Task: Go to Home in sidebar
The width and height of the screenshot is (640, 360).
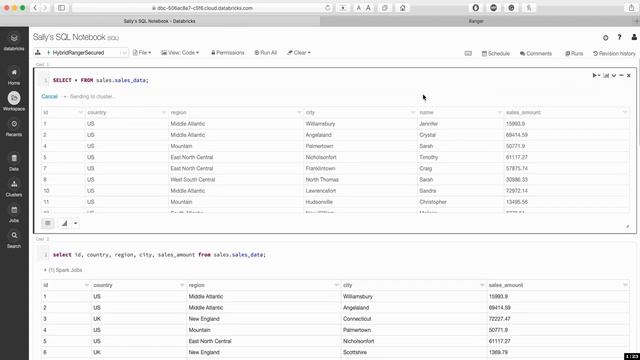Action: 14,76
